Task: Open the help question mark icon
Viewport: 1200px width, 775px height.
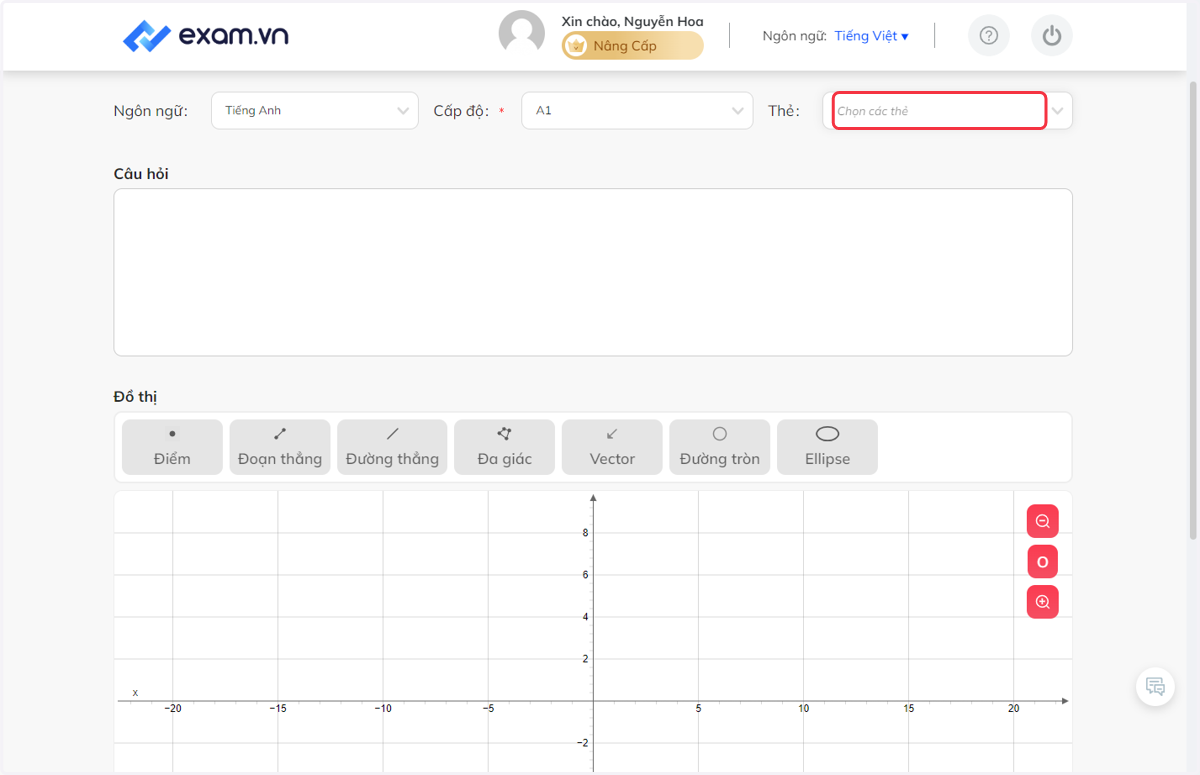Action: pyautogui.click(x=989, y=36)
